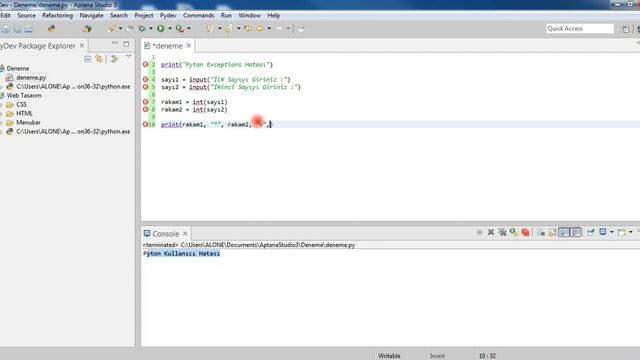Image resolution: width=640 pixels, height=360 pixels.
Task: Open the Refactoring menu
Action: 58,16
